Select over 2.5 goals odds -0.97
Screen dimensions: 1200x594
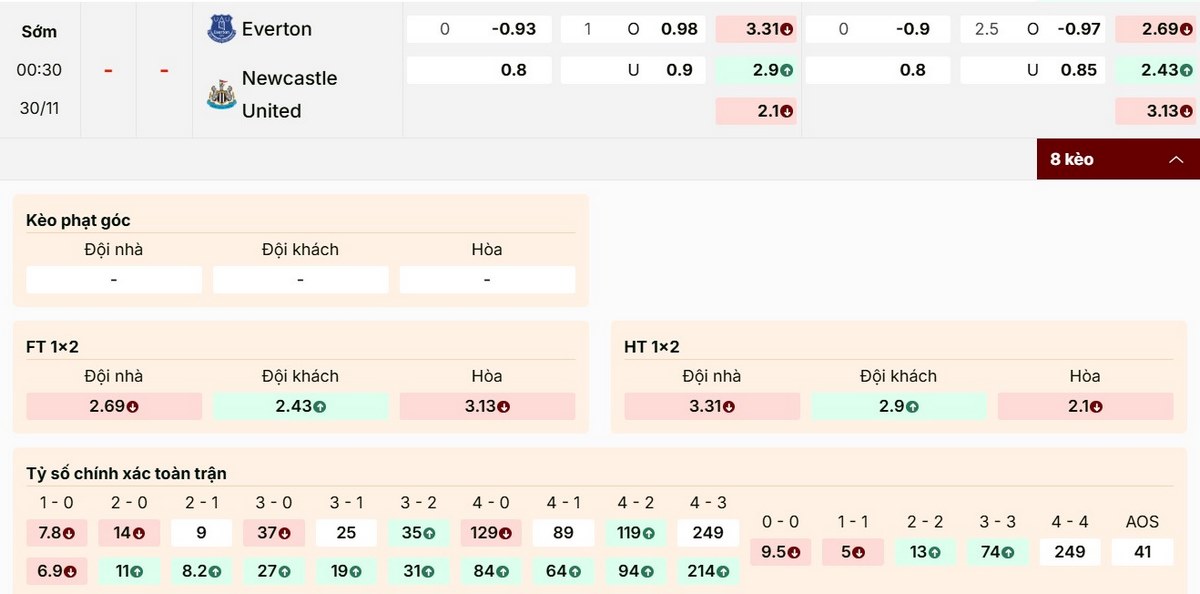(x=1076, y=29)
